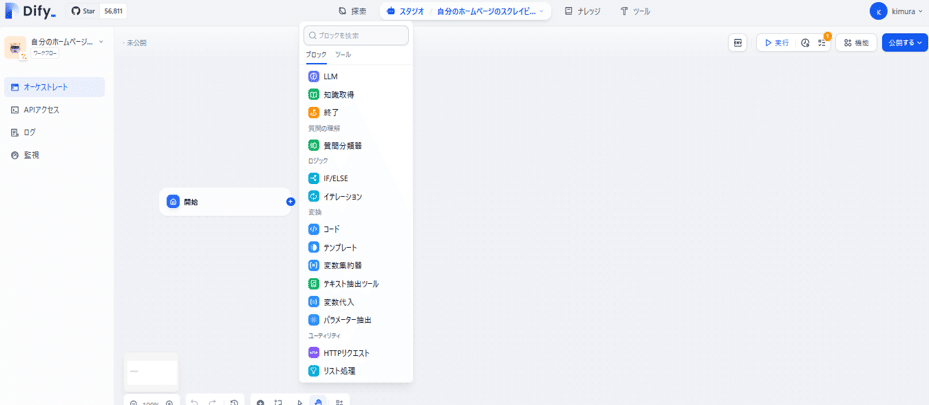Expand the 公開する publish dropdown
Screen dimensions: 929x405
[905, 43]
